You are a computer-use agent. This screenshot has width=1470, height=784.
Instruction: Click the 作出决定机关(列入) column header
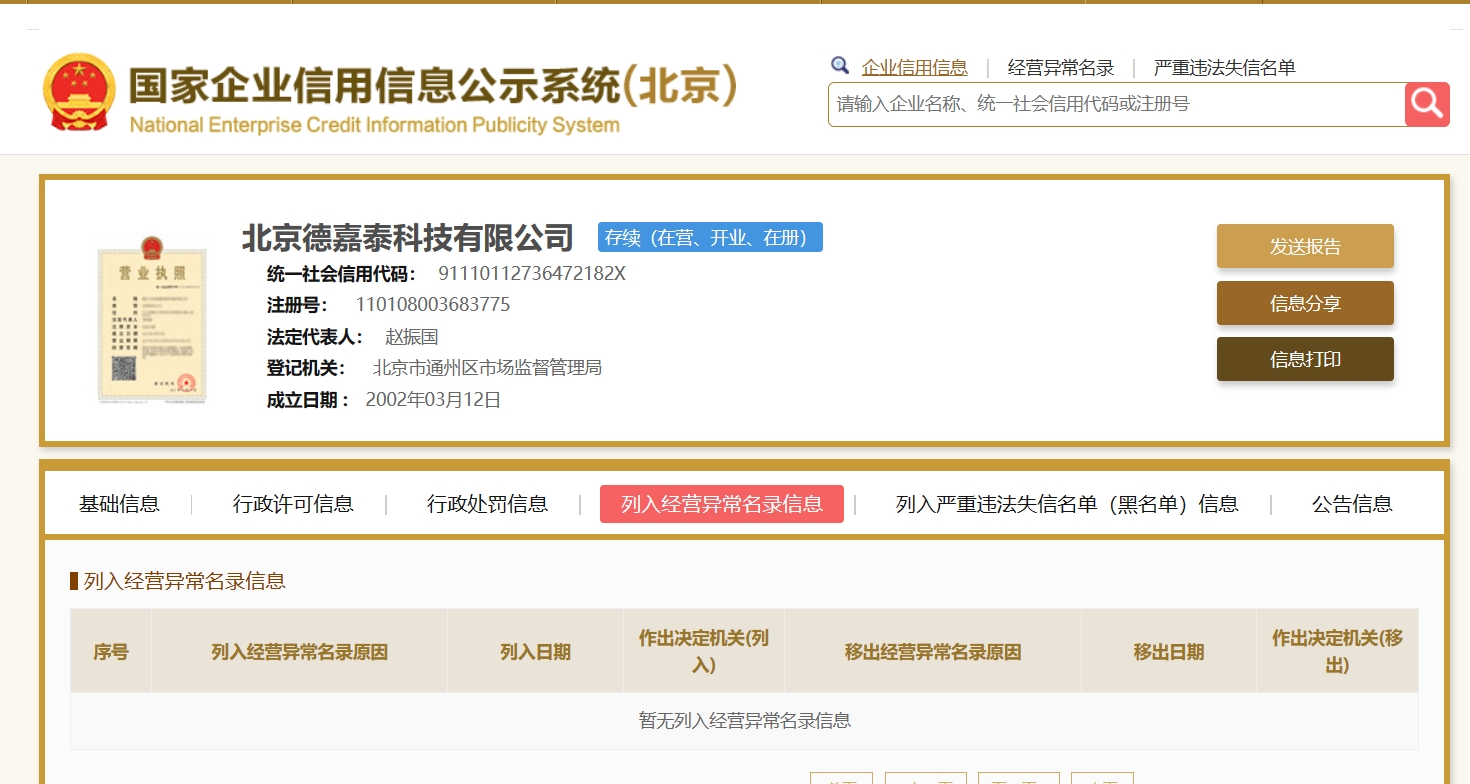coord(704,652)
